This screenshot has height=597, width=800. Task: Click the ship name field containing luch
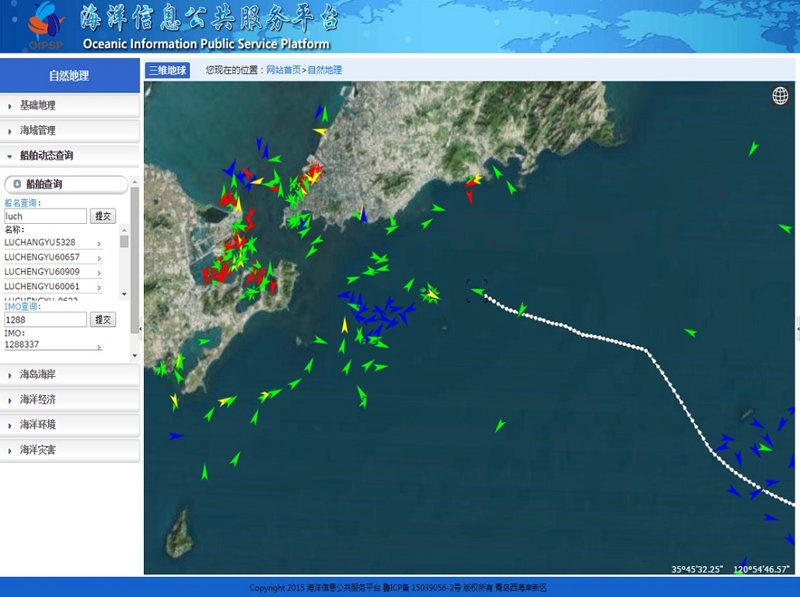45,216
